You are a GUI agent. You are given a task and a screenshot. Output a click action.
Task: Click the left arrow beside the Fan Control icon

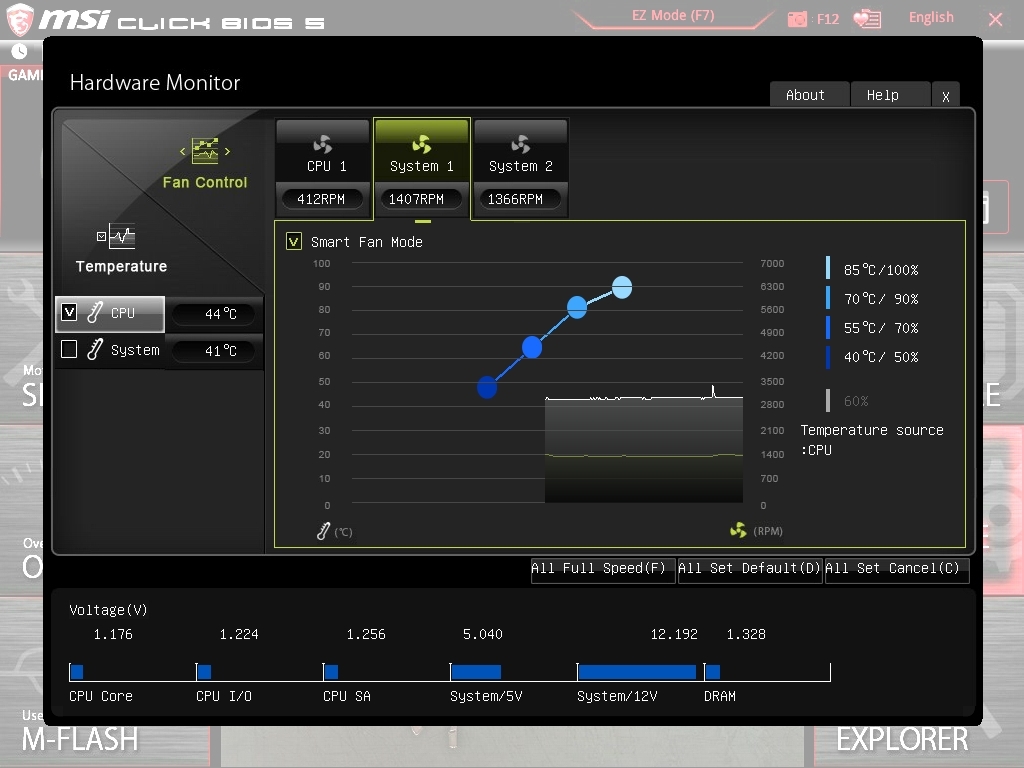click(183, 152)
